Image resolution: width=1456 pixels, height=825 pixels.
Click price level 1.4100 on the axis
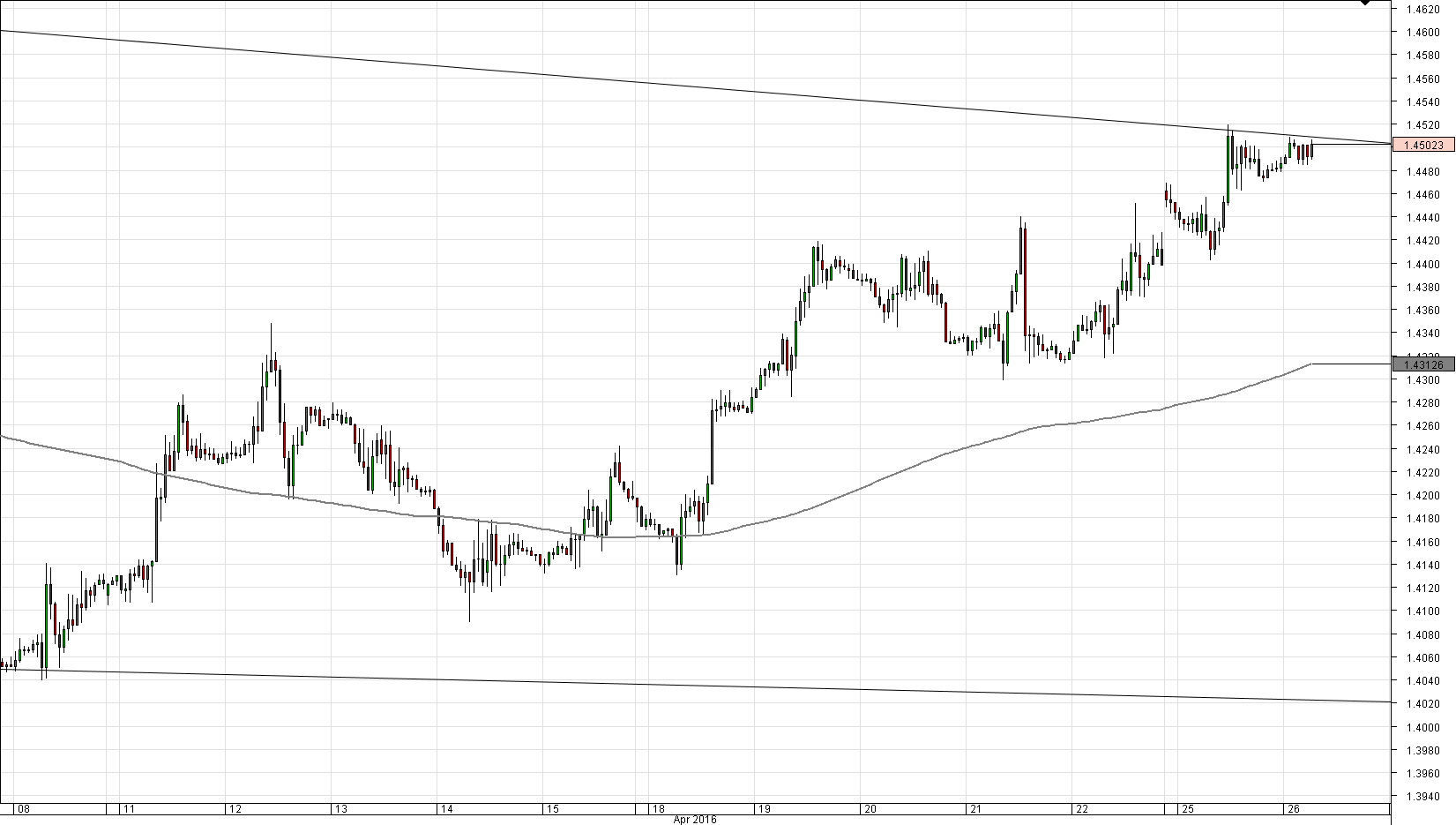click(x=1425, y=611)
